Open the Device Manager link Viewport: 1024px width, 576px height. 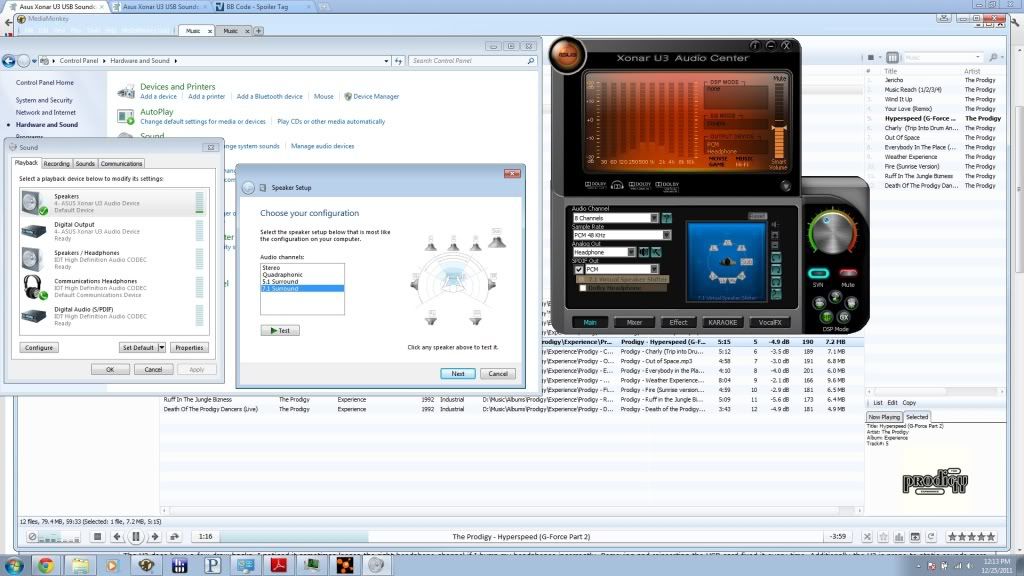tap(376, 97)
